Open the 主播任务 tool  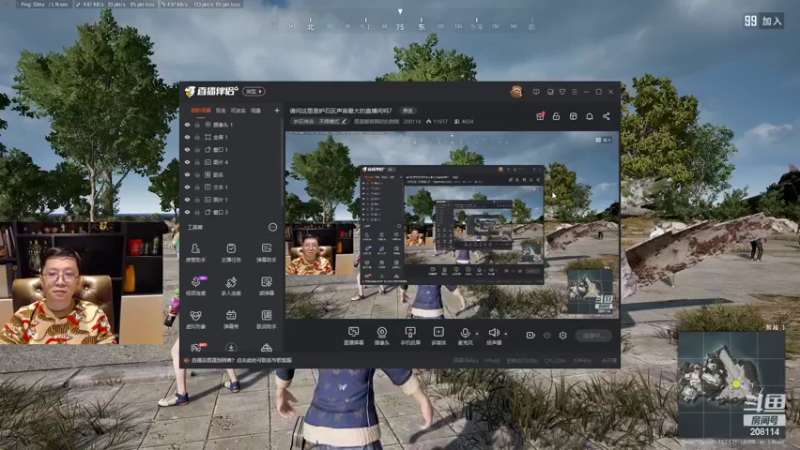pyautogui.click(x=231, y=253)
